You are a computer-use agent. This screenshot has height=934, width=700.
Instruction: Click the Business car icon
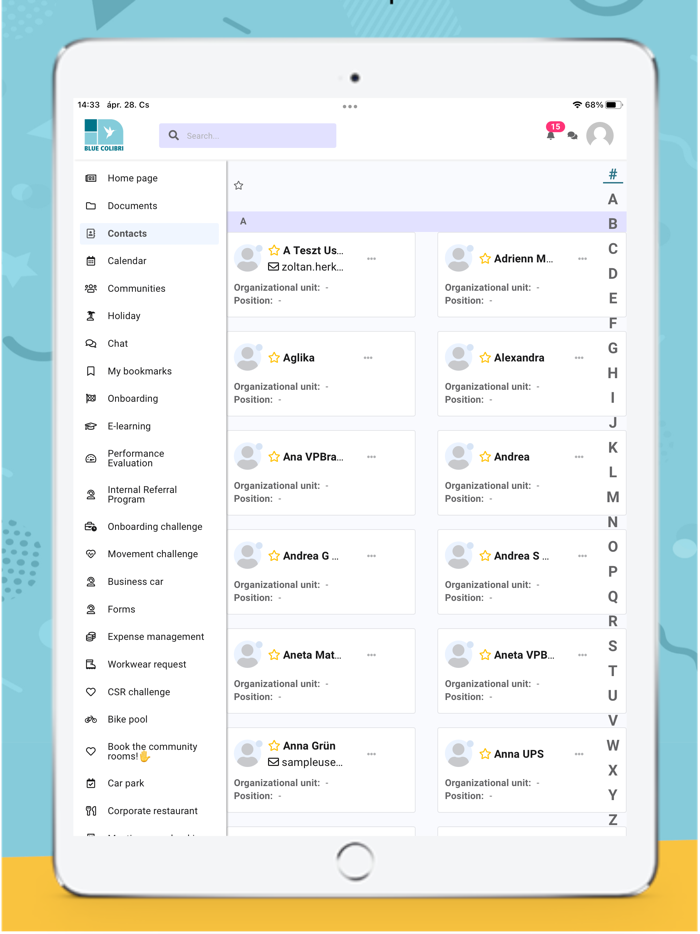91,582
